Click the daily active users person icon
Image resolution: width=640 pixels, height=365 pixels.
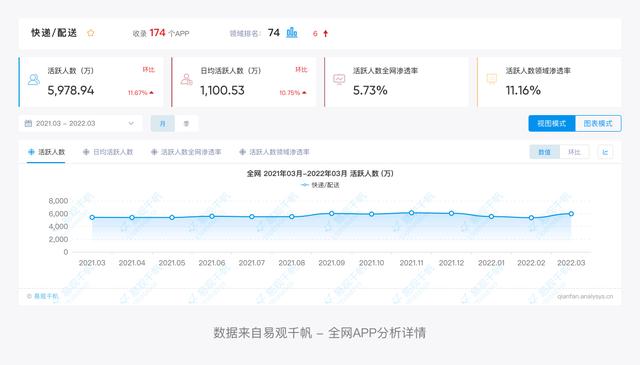(x=187, y=79)
